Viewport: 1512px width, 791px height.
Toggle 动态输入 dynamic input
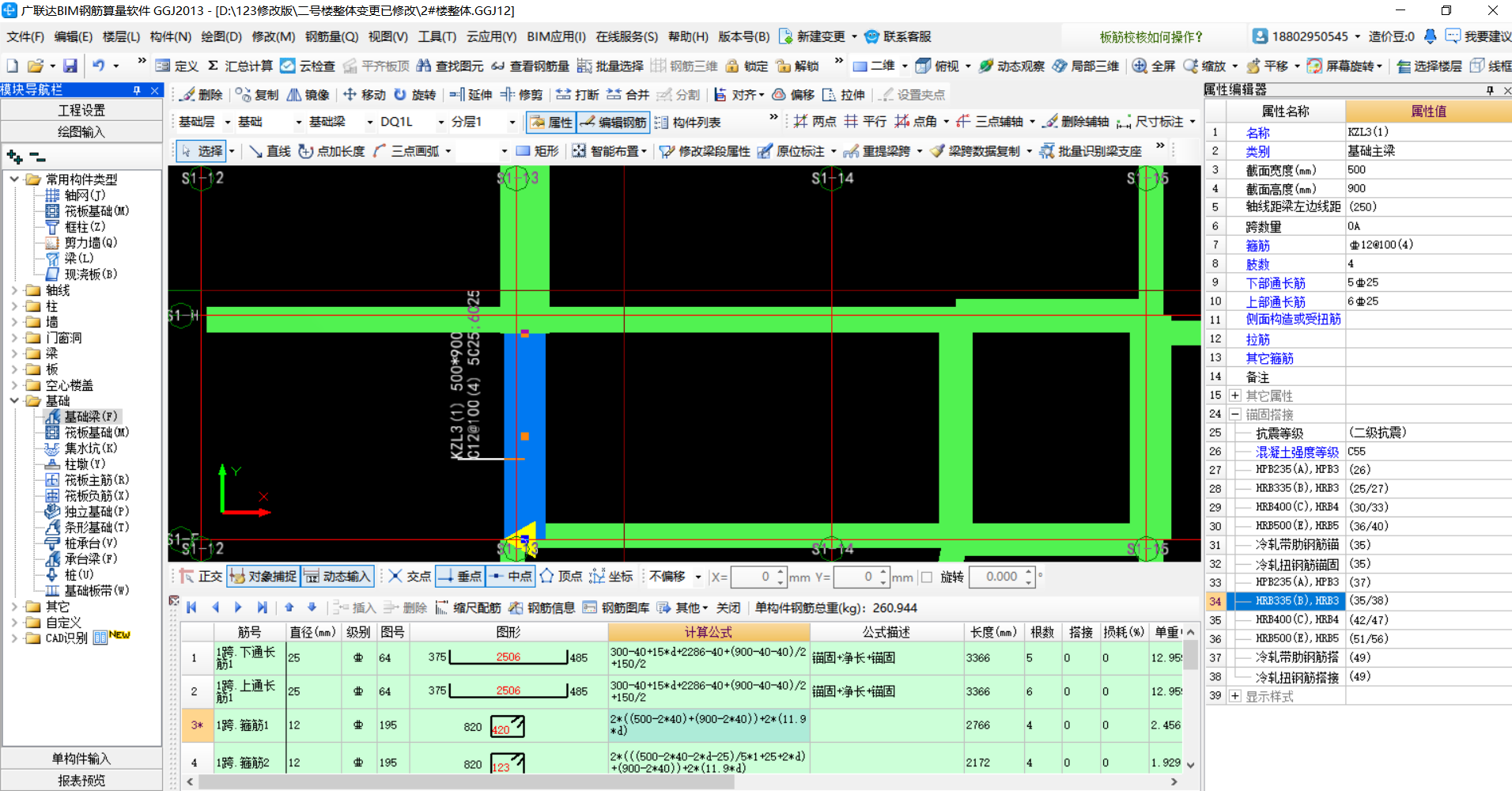337,577
